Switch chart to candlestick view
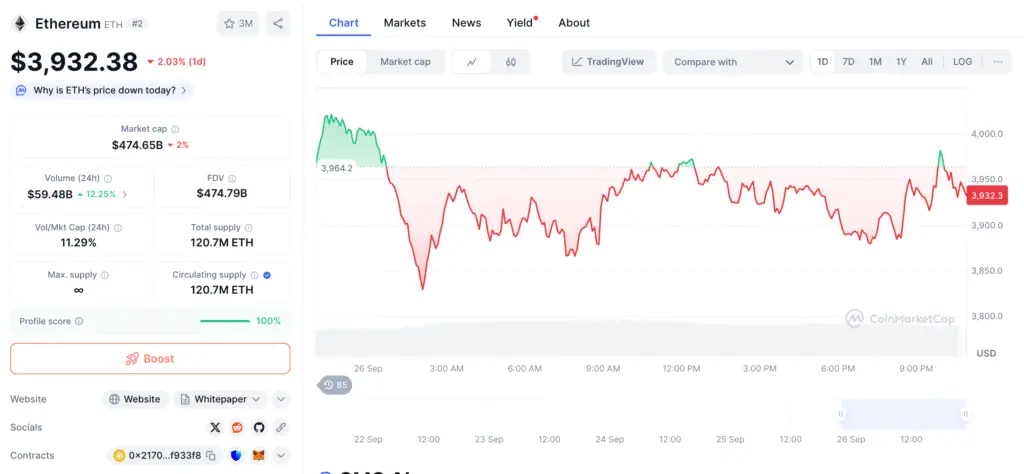Screen dimensions: 1024x474 coord(511,62)
